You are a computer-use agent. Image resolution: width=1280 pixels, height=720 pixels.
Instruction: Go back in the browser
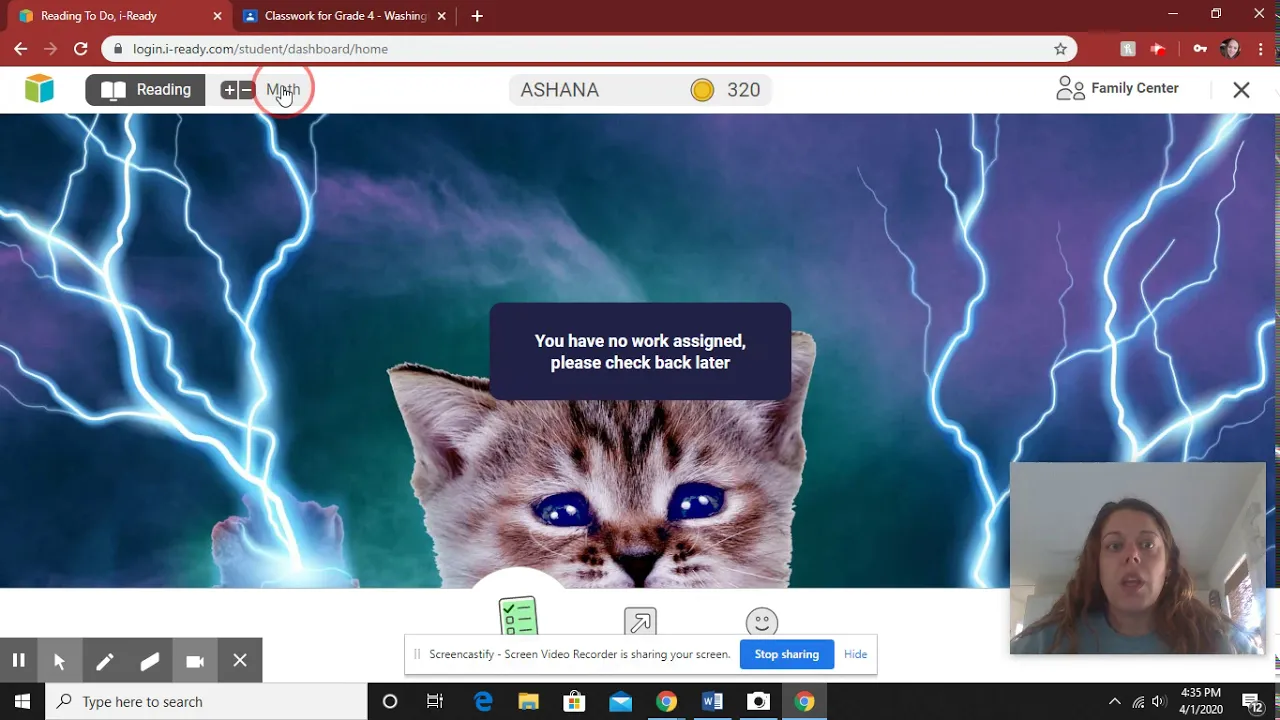[20, 48]
